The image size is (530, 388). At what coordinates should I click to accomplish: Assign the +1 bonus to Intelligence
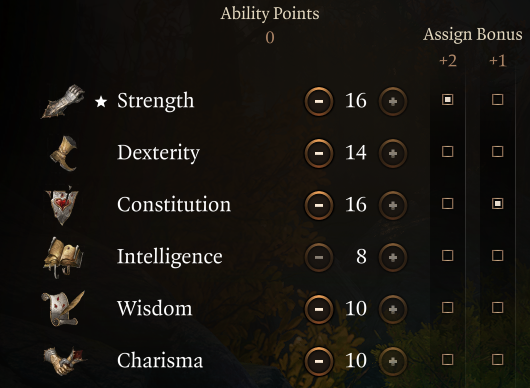pyautogui.click(x=498, y=256)
